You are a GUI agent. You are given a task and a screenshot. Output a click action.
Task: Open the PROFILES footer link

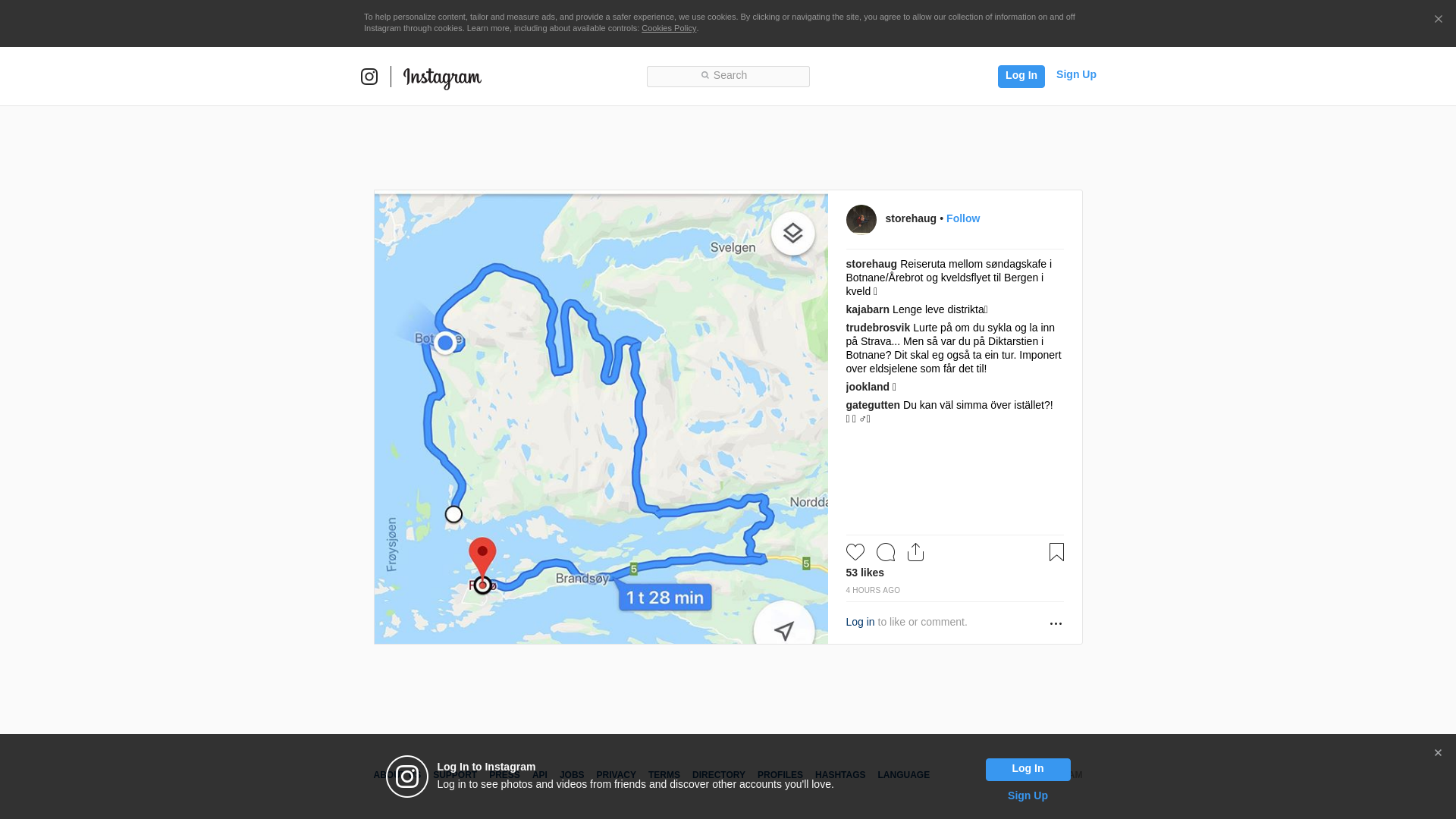tap(780, 775)
